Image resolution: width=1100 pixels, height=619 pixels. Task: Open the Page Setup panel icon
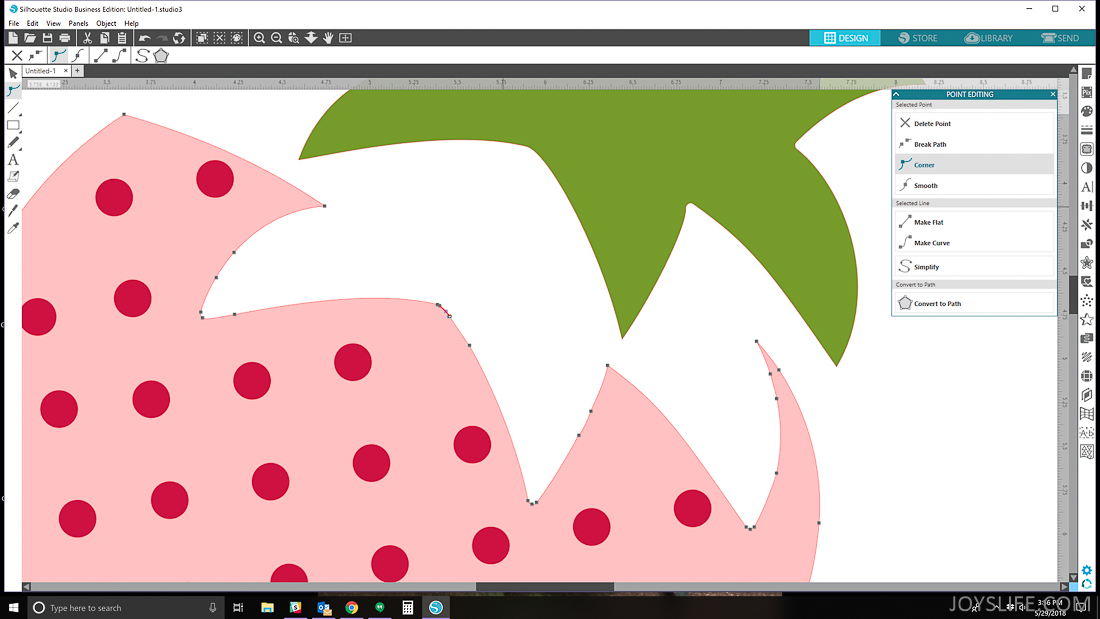point(1087,74)
